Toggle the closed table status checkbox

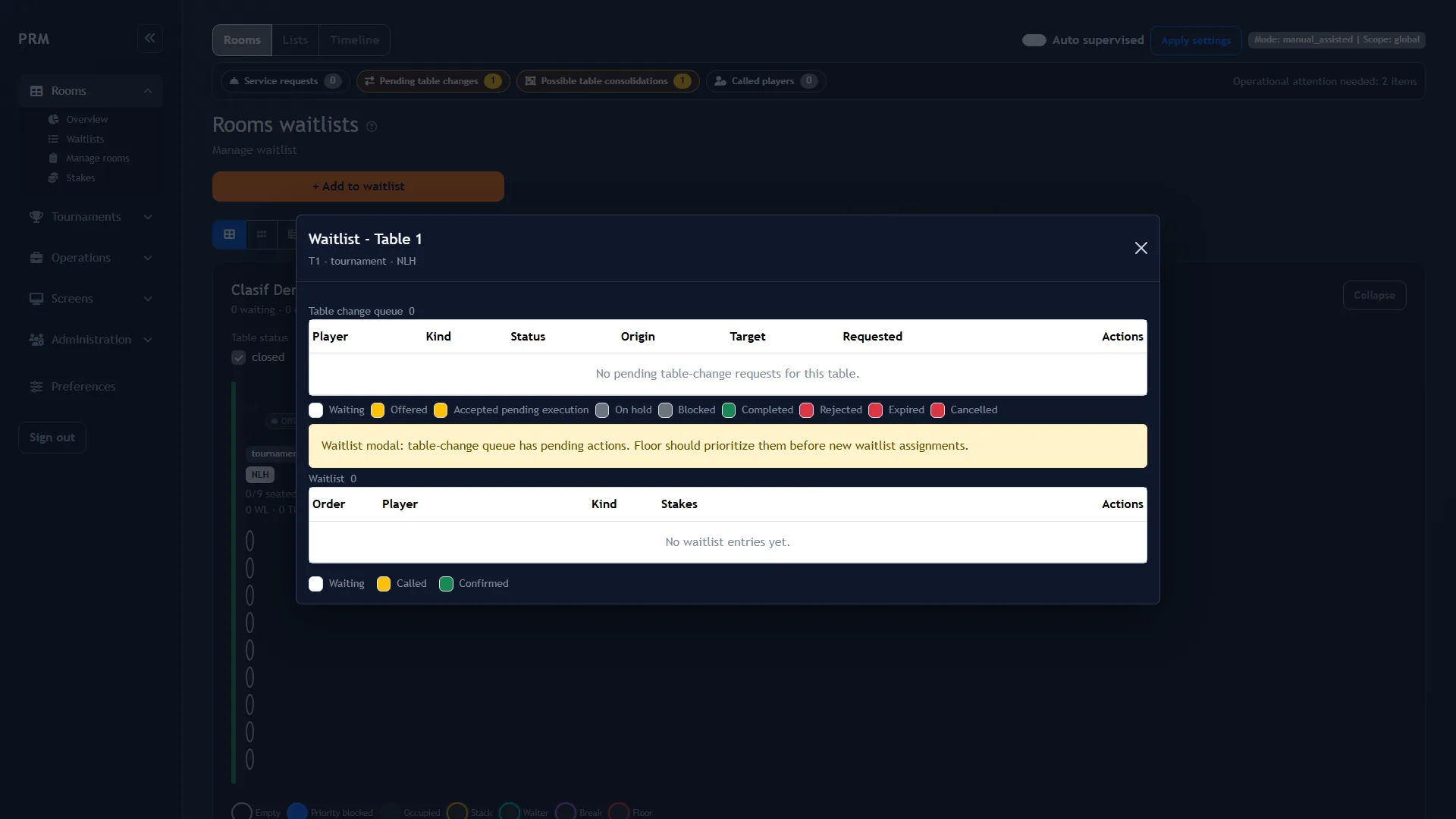pos(238,357)
